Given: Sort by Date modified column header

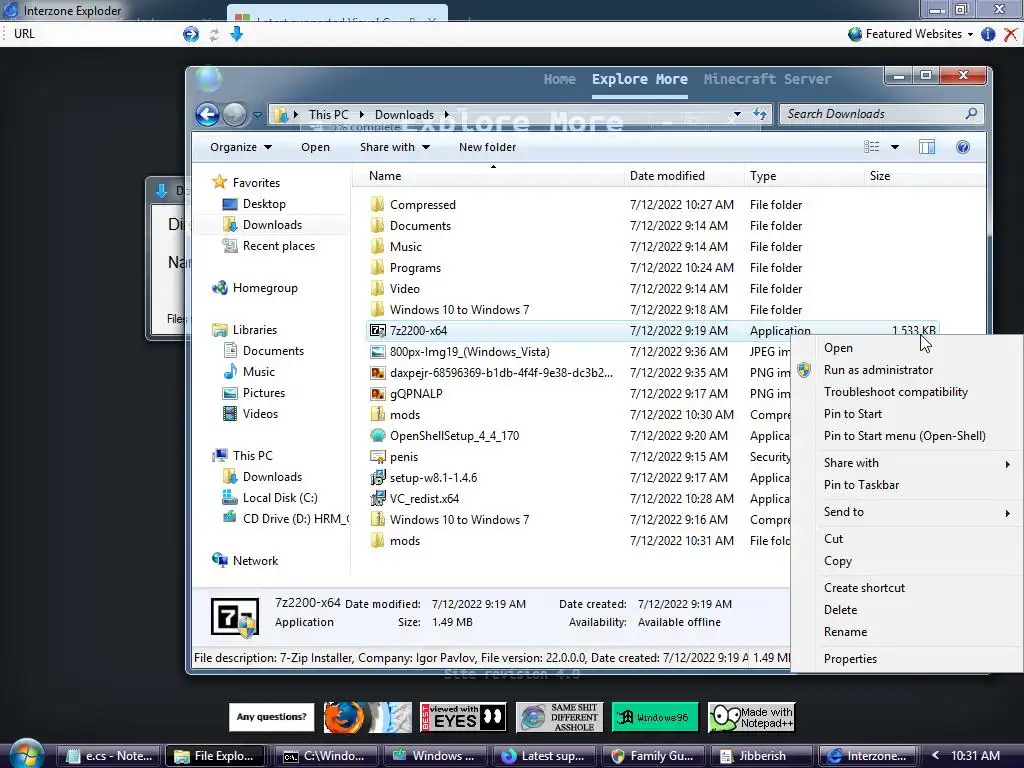Looking at the screenshot, I should point(684,176).
